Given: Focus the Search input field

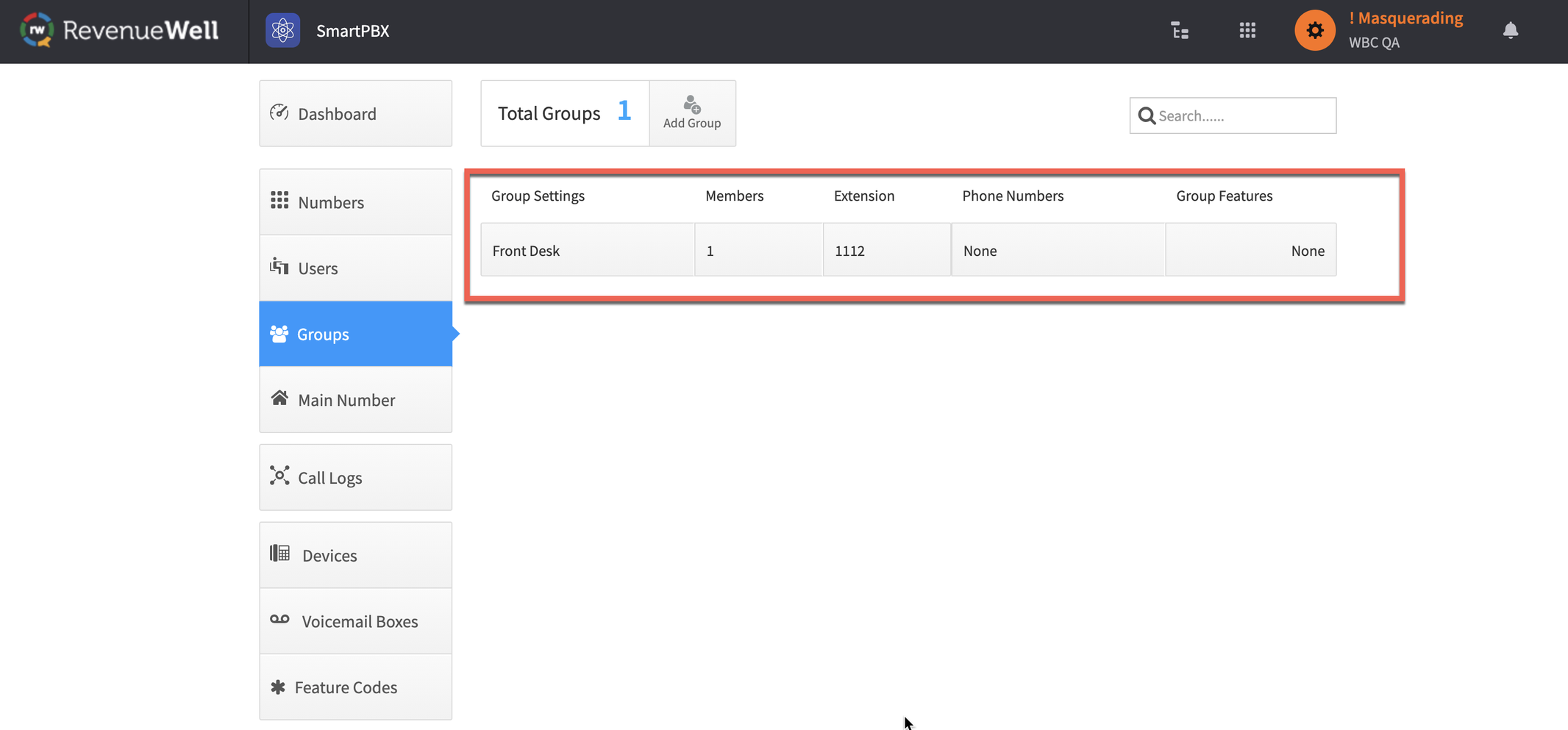Looking at the screenshot, I should pos(1243,116).
